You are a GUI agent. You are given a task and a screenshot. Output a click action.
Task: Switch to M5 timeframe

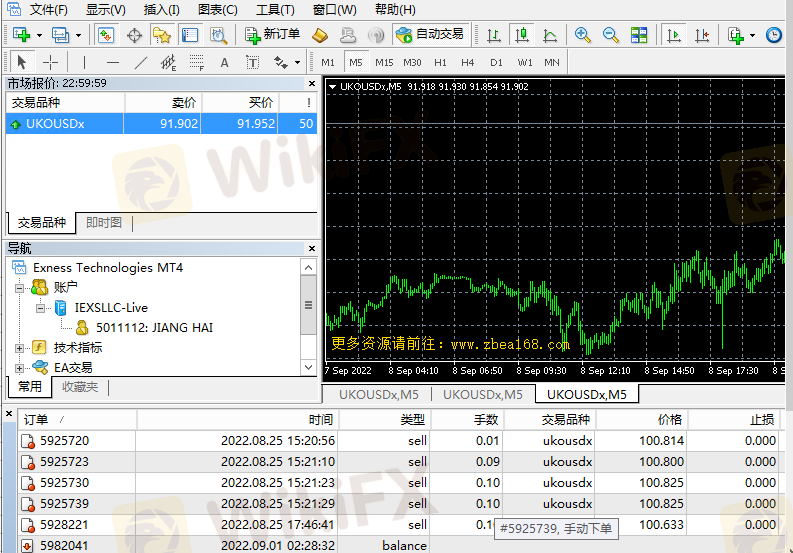356,62
